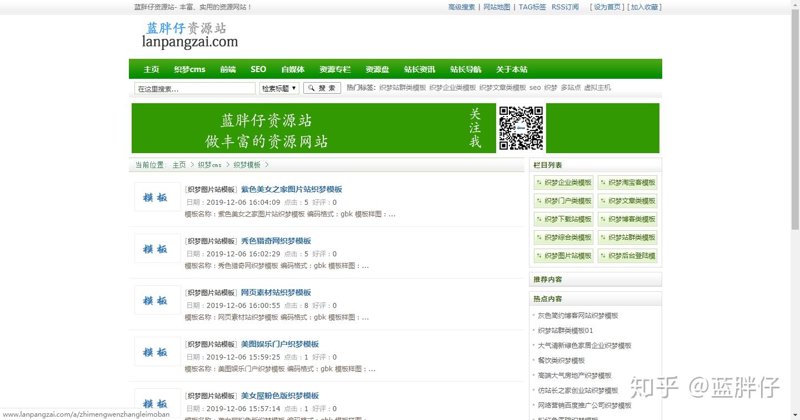
Task: Open article 紫色美女之家图片站织梦模板
Action: [x=291, y=189]
